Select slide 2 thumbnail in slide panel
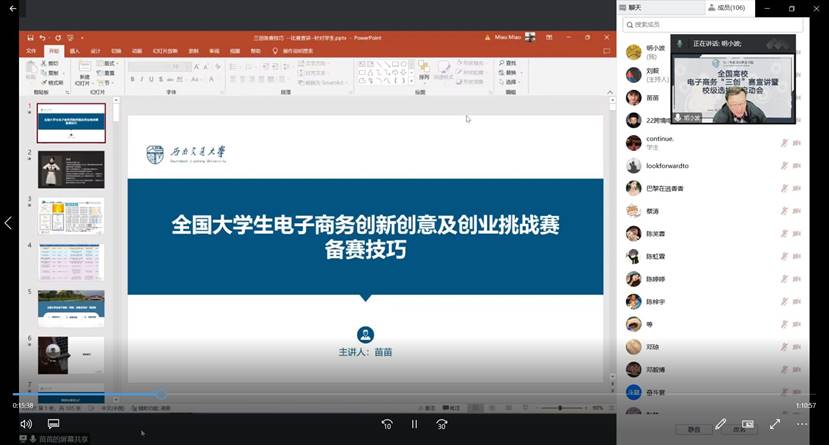The width and height of the screenshot is (829, 445). click(x=70, y=169)
